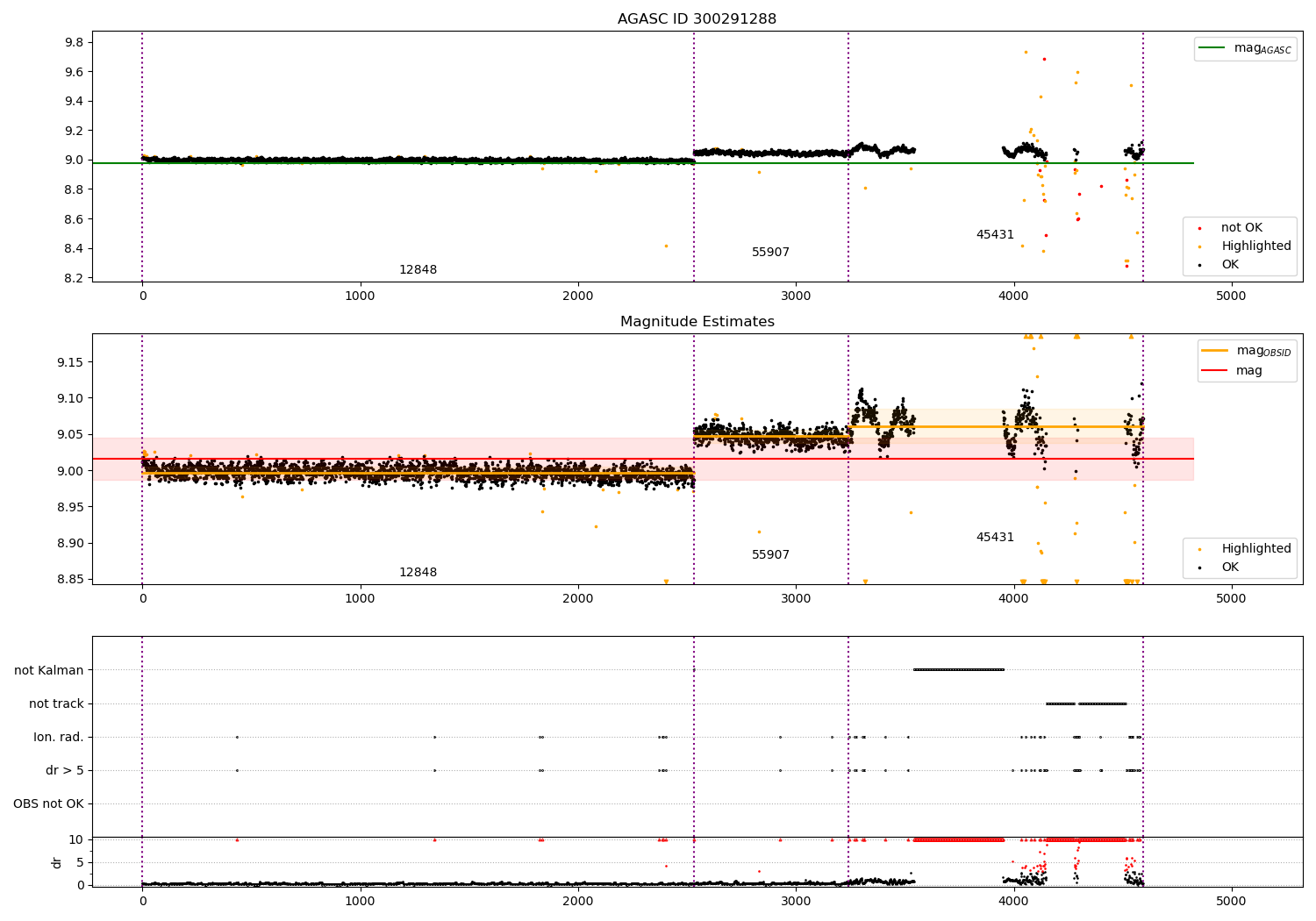Click the "Magnitude Estimates" plot title
Screen dimensions: 1316x921
[x=697, y=322]
